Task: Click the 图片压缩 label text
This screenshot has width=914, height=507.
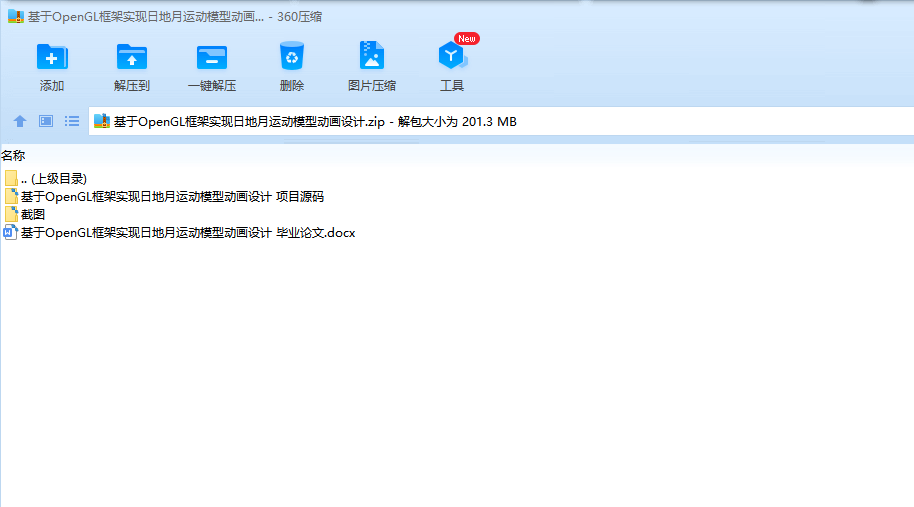Action: pyautogui.click(x=371, y=86)
